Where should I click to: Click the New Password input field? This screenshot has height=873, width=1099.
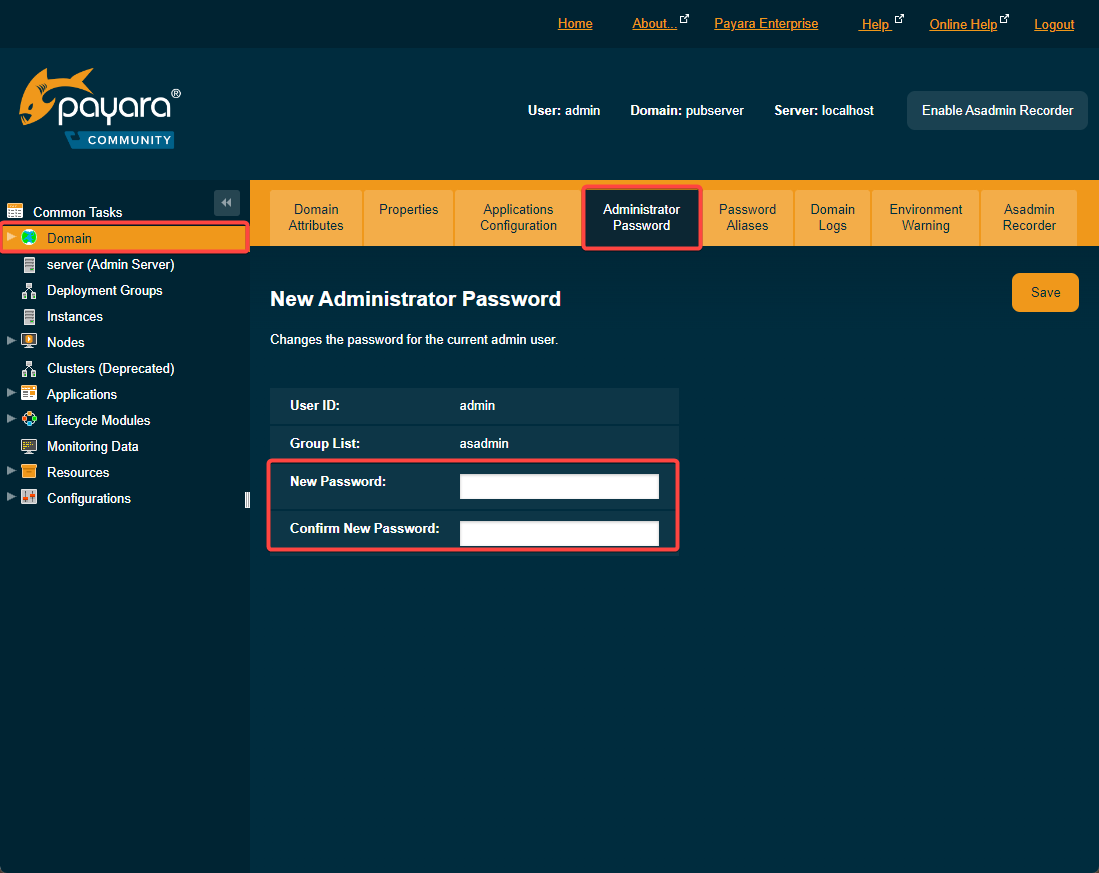[559, 487]
